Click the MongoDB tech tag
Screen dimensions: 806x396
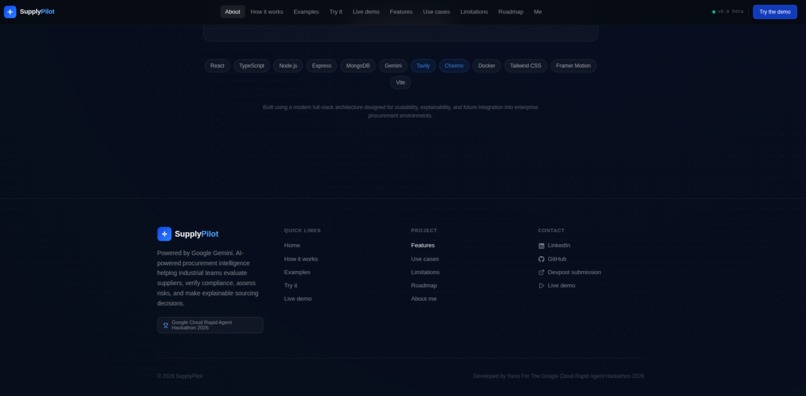pyautogui.click(x=358, y=66)
